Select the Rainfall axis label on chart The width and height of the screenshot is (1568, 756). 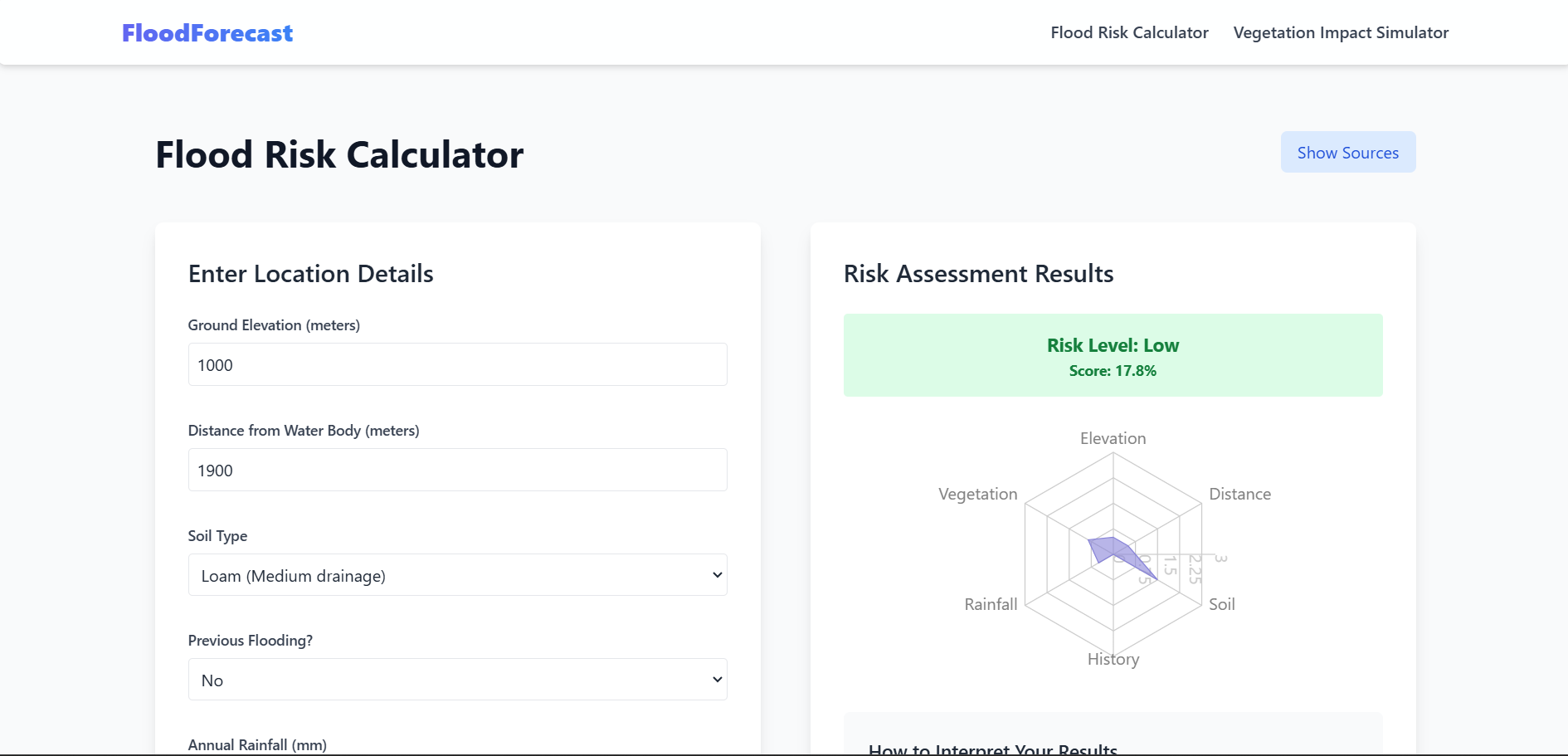coord(991,604)
